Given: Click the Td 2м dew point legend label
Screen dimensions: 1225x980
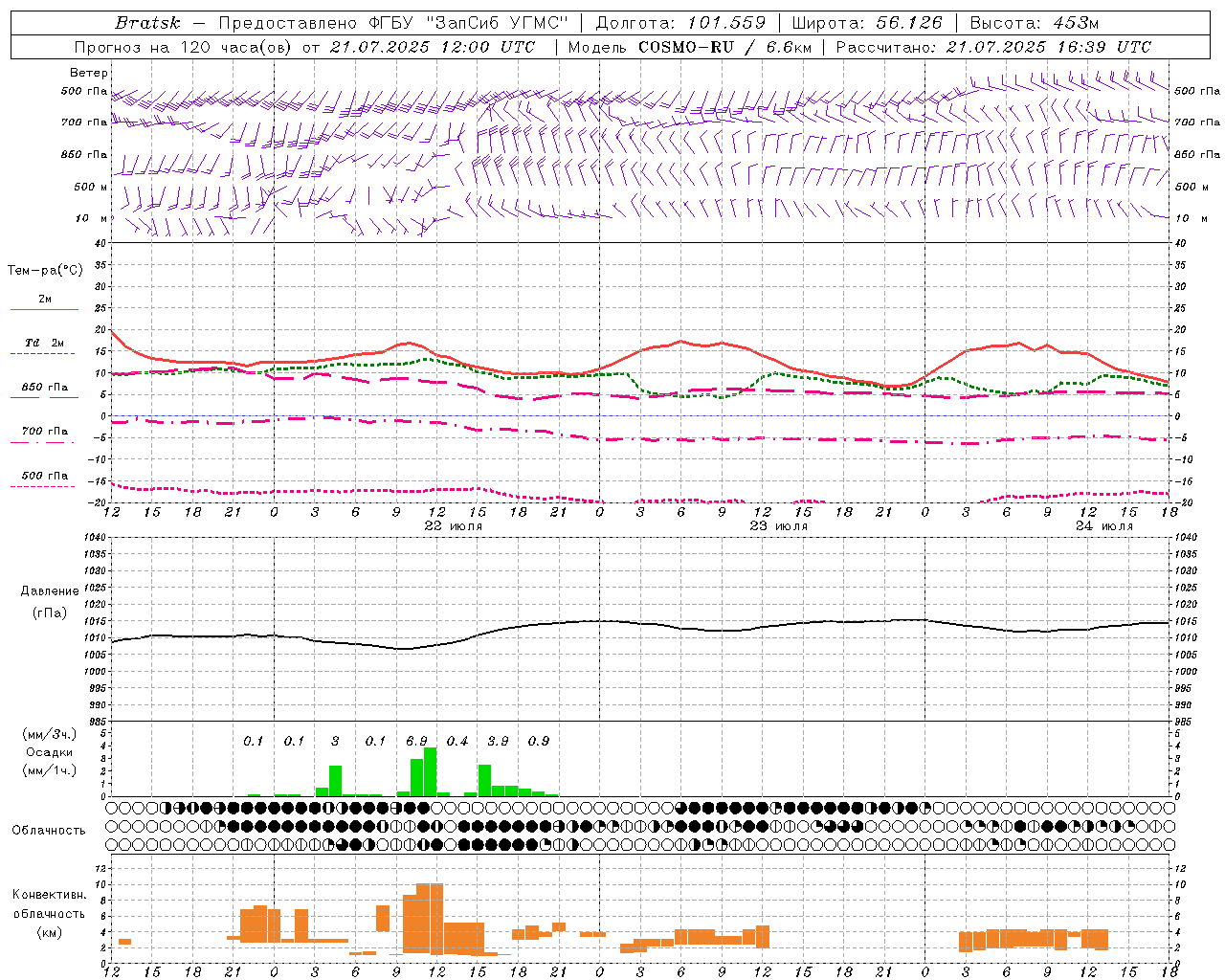Looking at the screenshot, I should click(x=44, y=343).
